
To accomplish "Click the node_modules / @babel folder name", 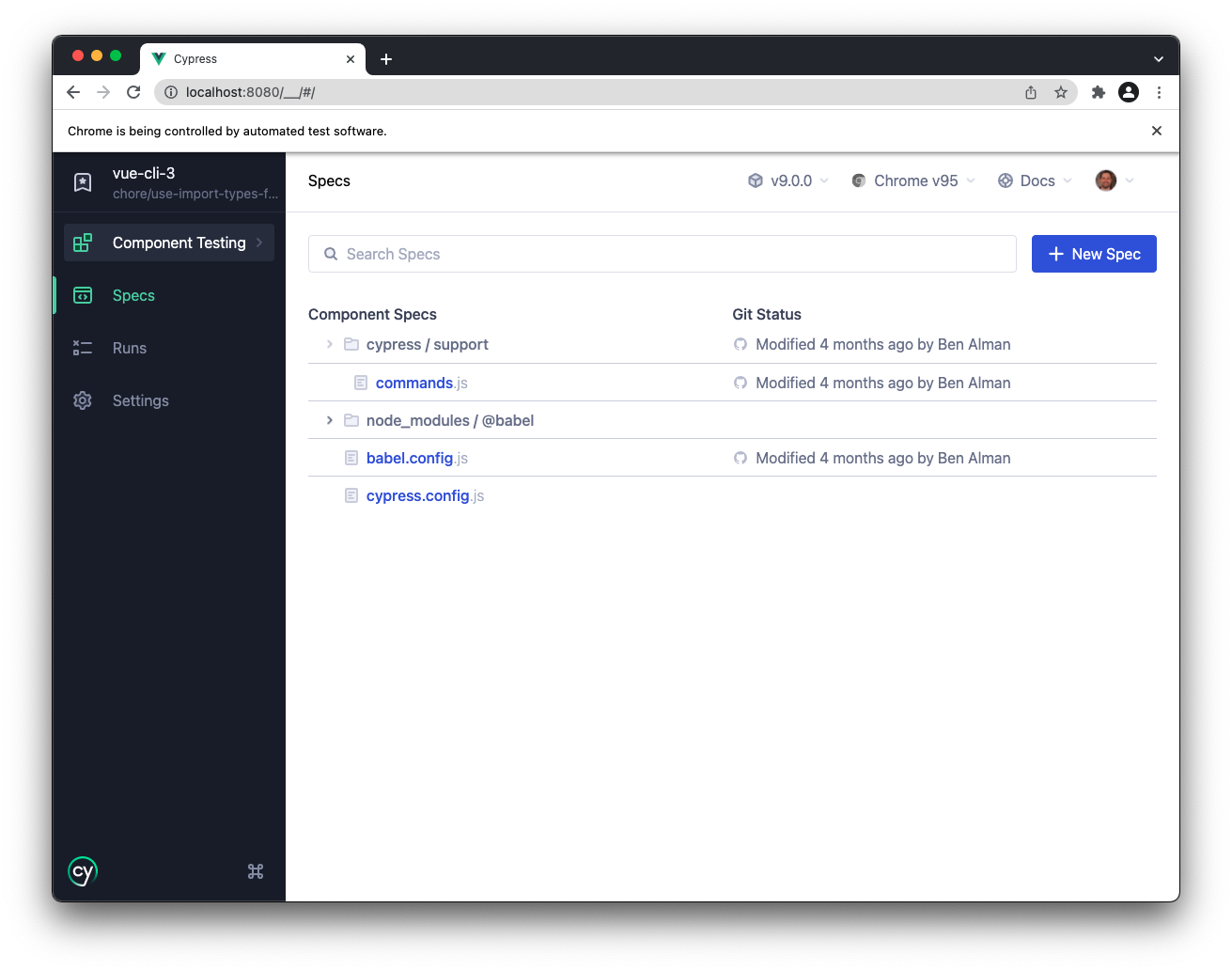I will pos(450,420).
